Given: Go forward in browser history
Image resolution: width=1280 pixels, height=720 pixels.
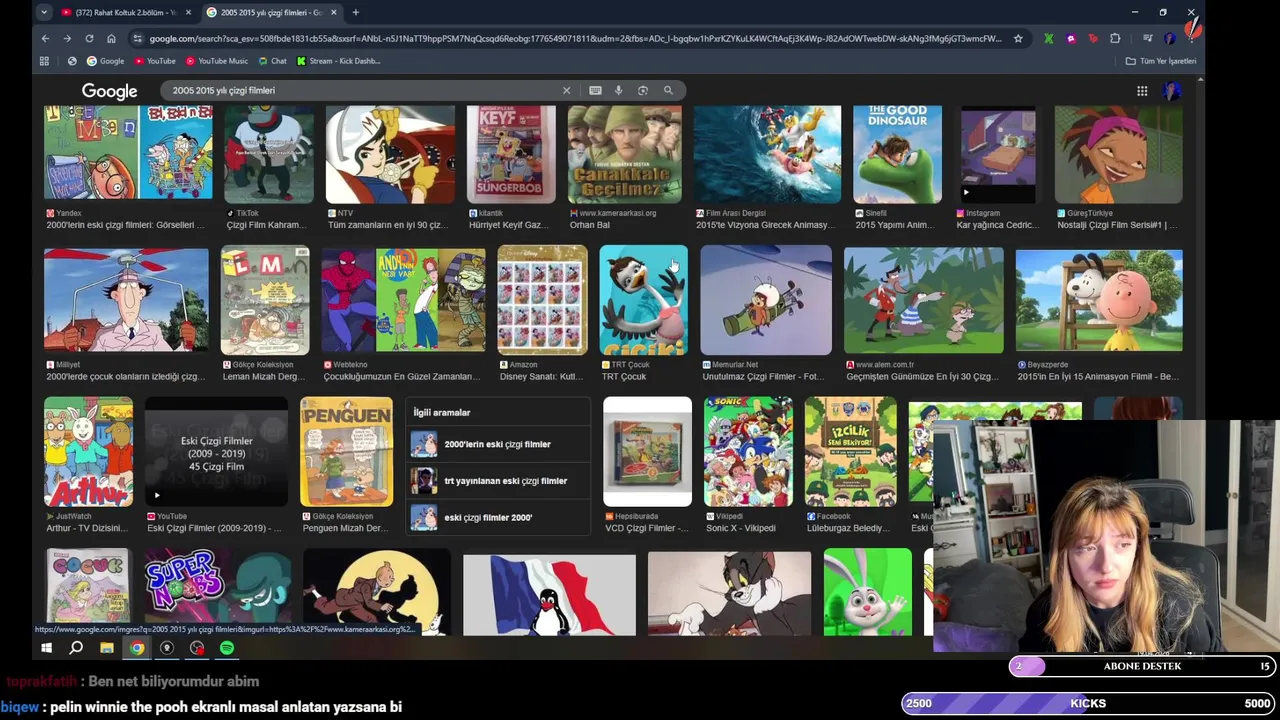Looking at the screenshot, I should tap(67, 38).
